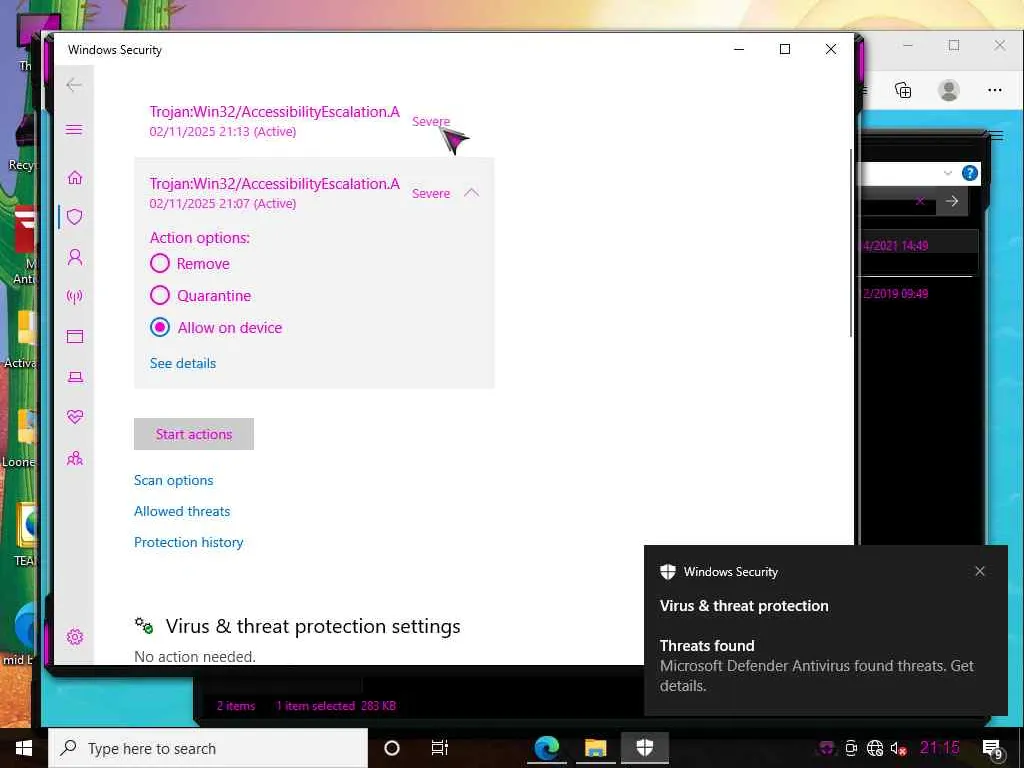Click the Windows Security content scrollbar

pyautogui.click(x=850, y=243)
